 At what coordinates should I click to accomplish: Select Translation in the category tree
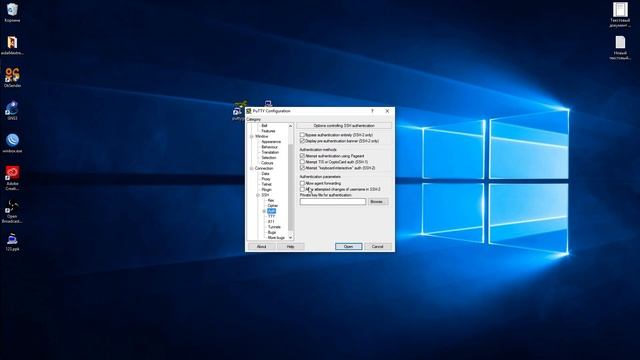270,152
